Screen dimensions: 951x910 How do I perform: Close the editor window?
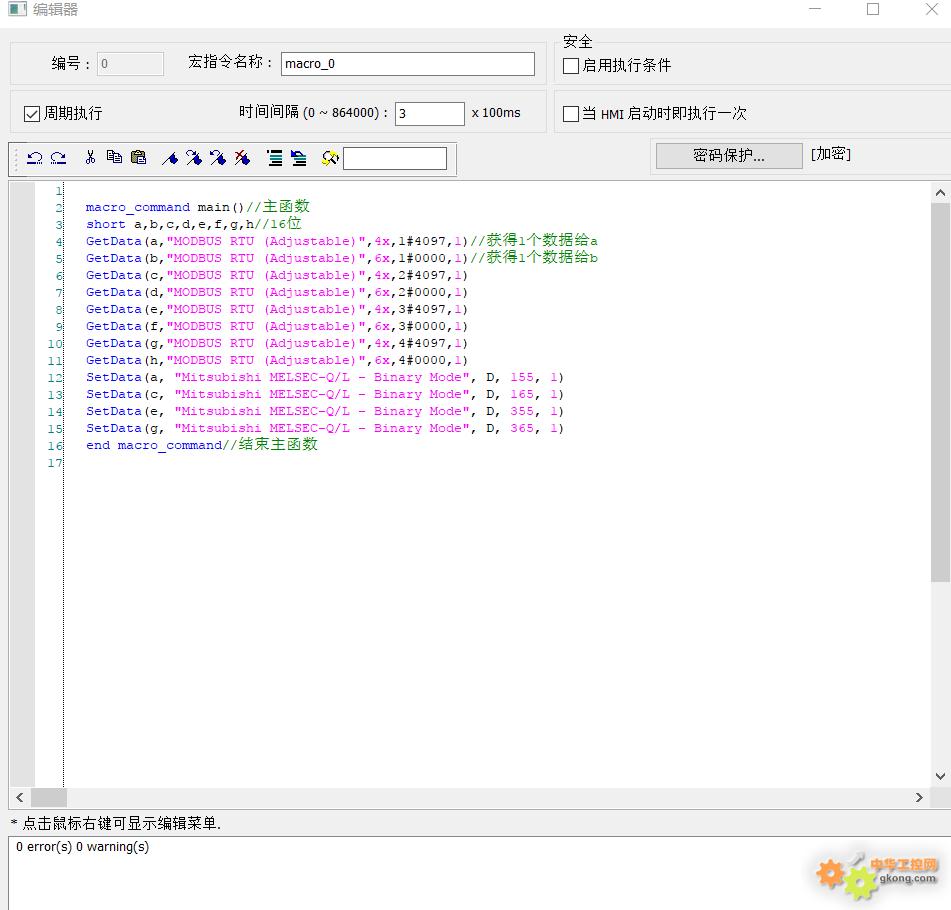(x=932, y=8)
